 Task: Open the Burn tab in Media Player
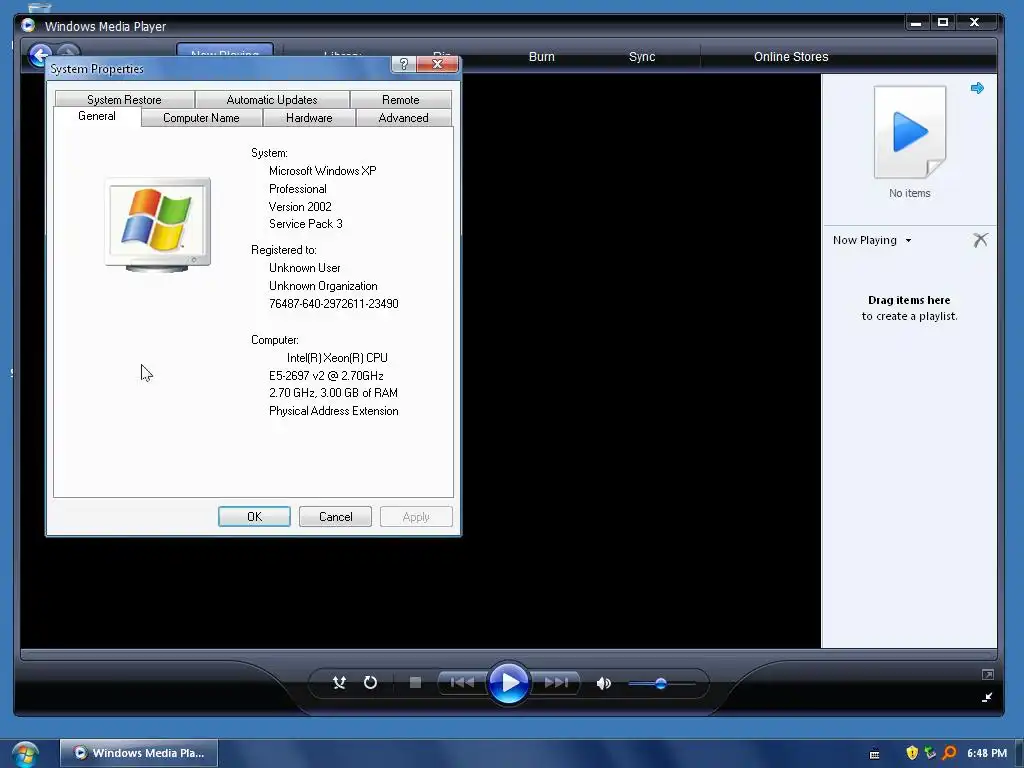point(541,57)
